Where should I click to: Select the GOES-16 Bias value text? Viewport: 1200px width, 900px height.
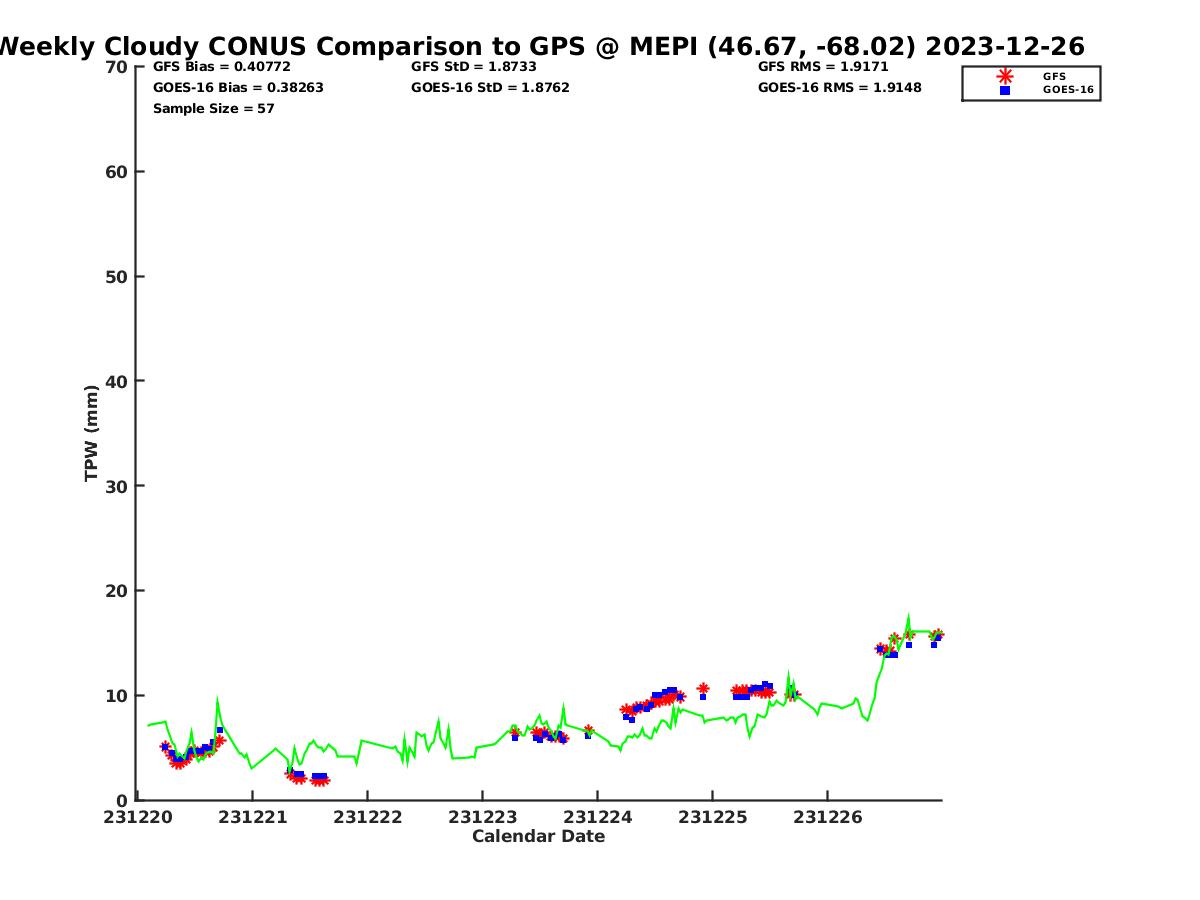[238, 88]
